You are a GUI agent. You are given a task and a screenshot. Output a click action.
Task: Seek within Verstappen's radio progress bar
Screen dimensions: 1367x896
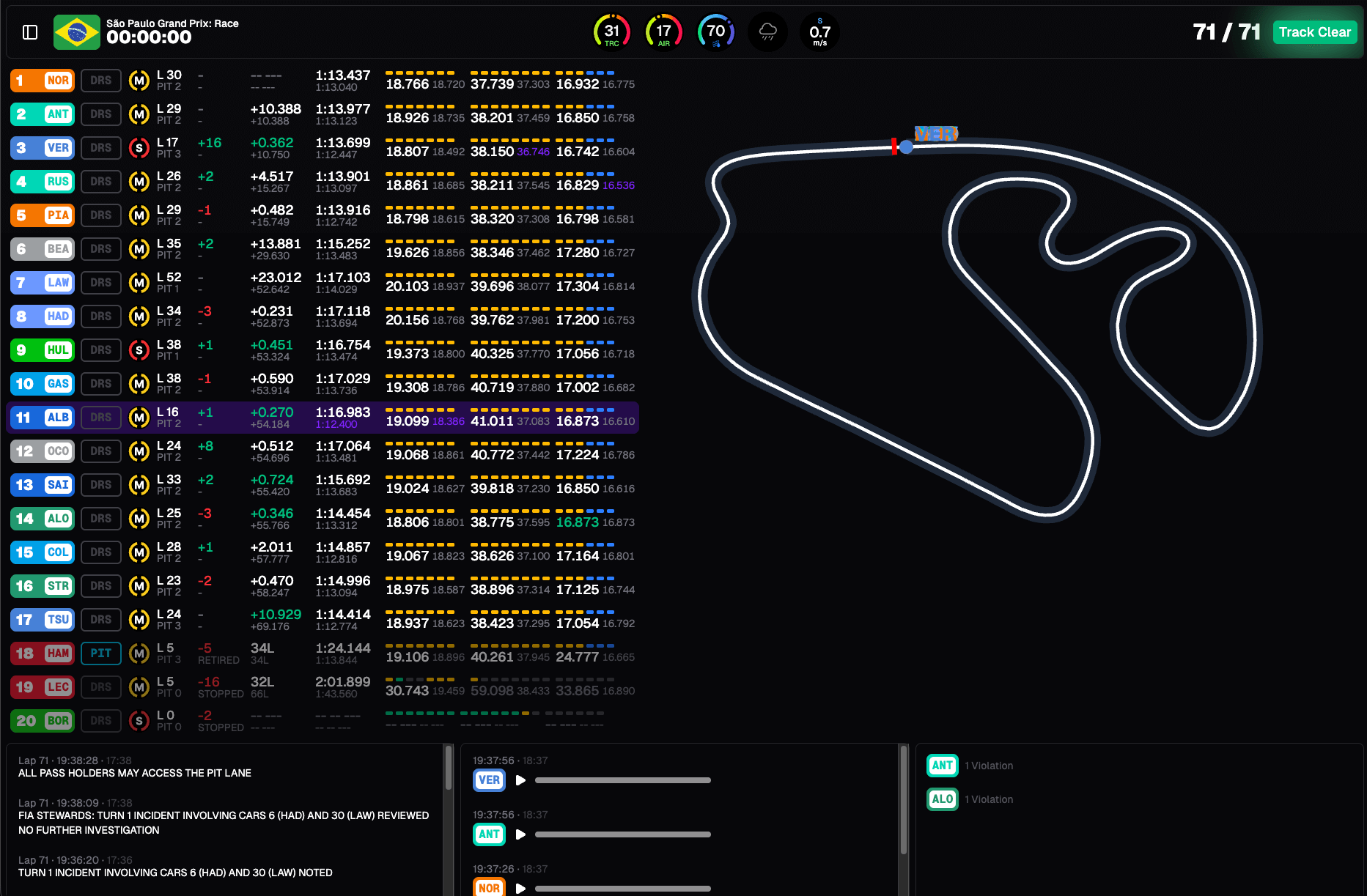[622, 780]
